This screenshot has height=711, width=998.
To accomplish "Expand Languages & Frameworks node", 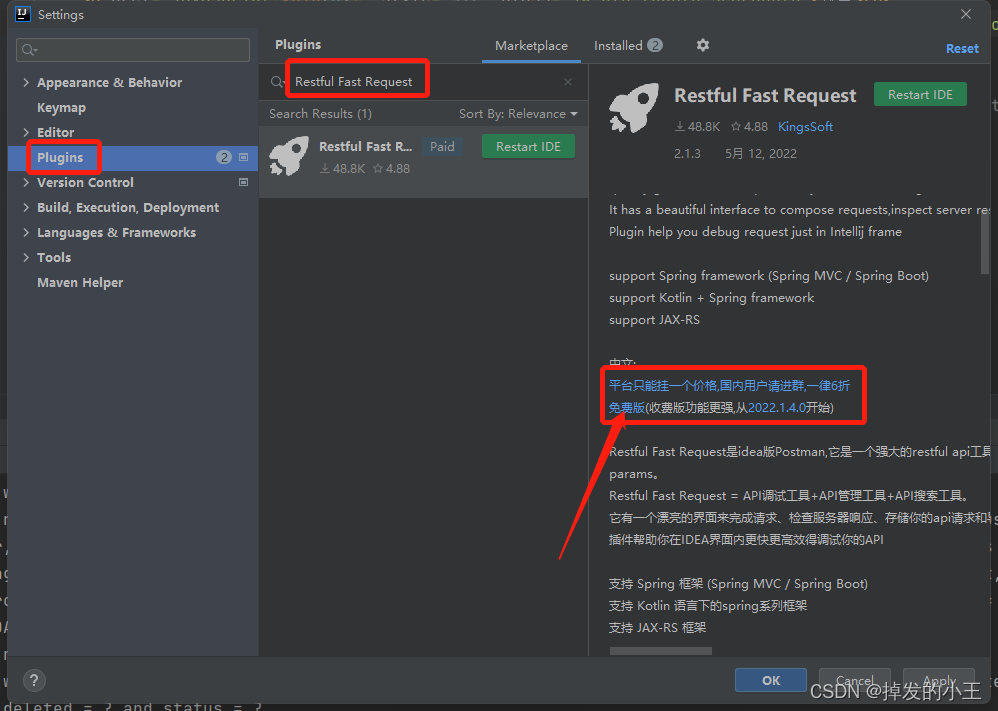I will [26, 232].
